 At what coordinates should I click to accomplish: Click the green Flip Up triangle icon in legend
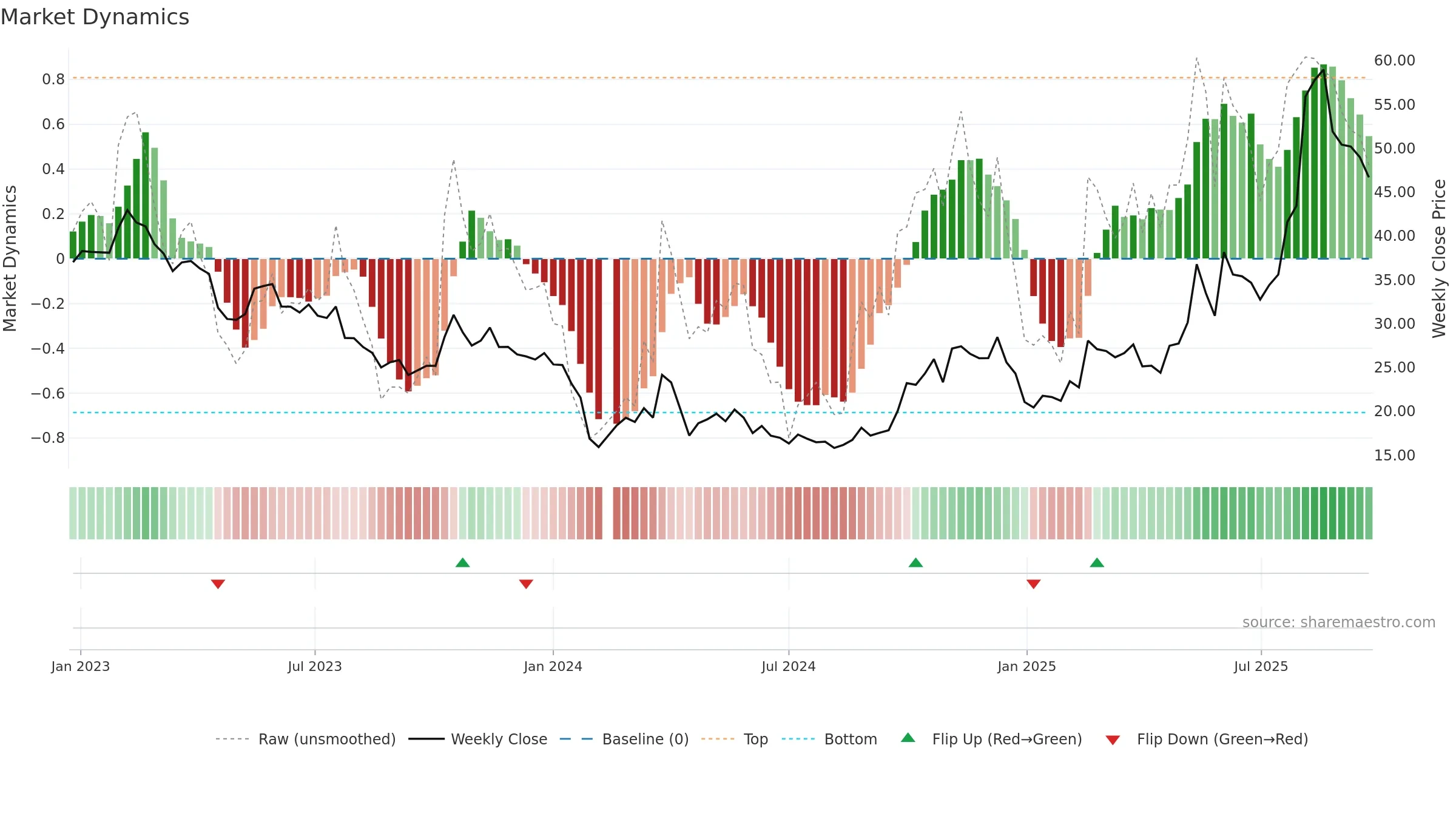pyautogui.click(x=908, y=738)
